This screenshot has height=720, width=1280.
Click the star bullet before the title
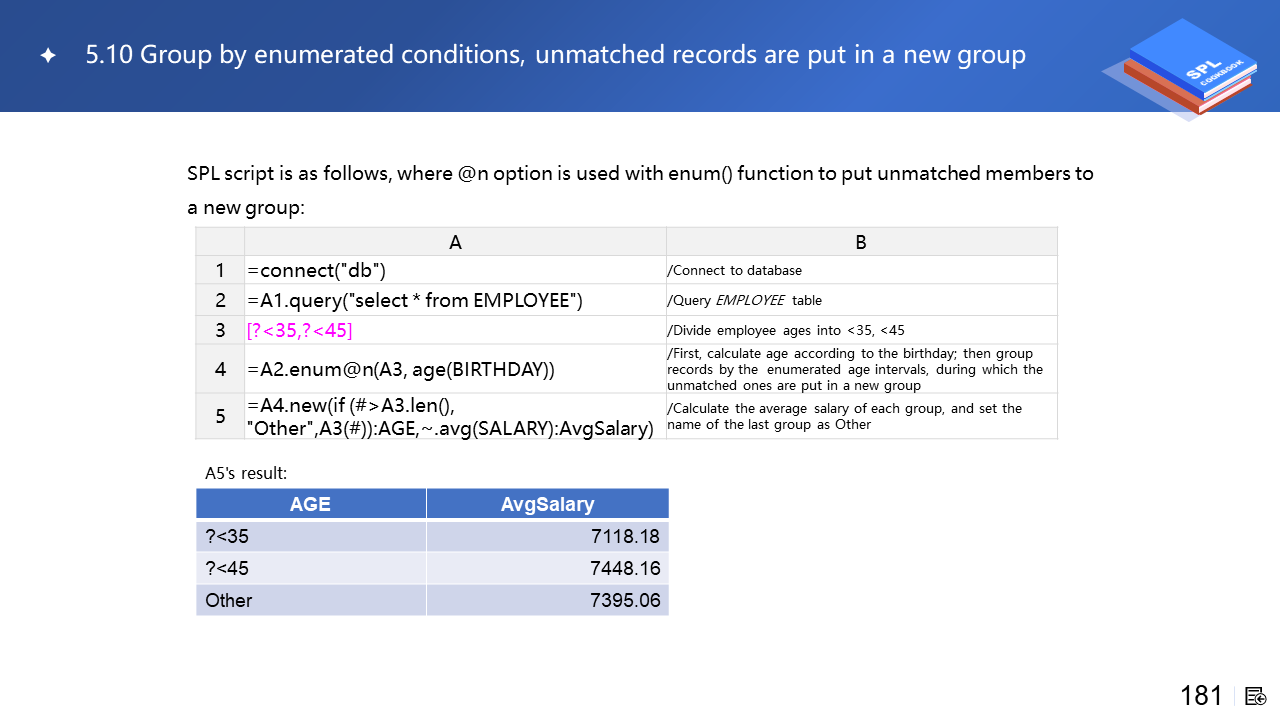(x=47, y=56)
